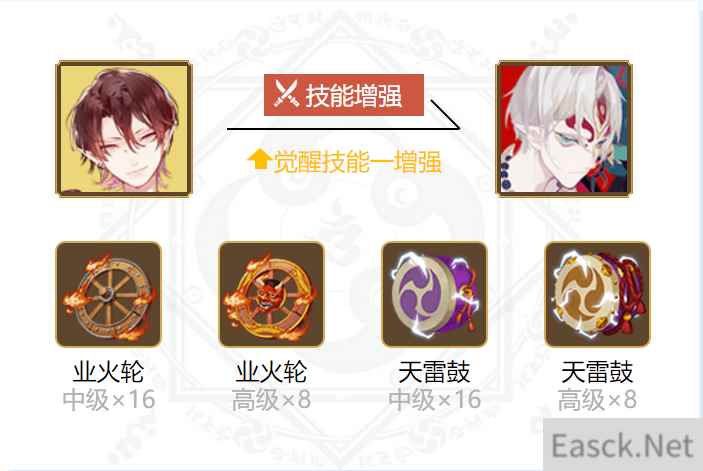Select the mid-level 业火轮 wooden wheel icon
Viewport: 703px width, 471px height.
point(108,294)
